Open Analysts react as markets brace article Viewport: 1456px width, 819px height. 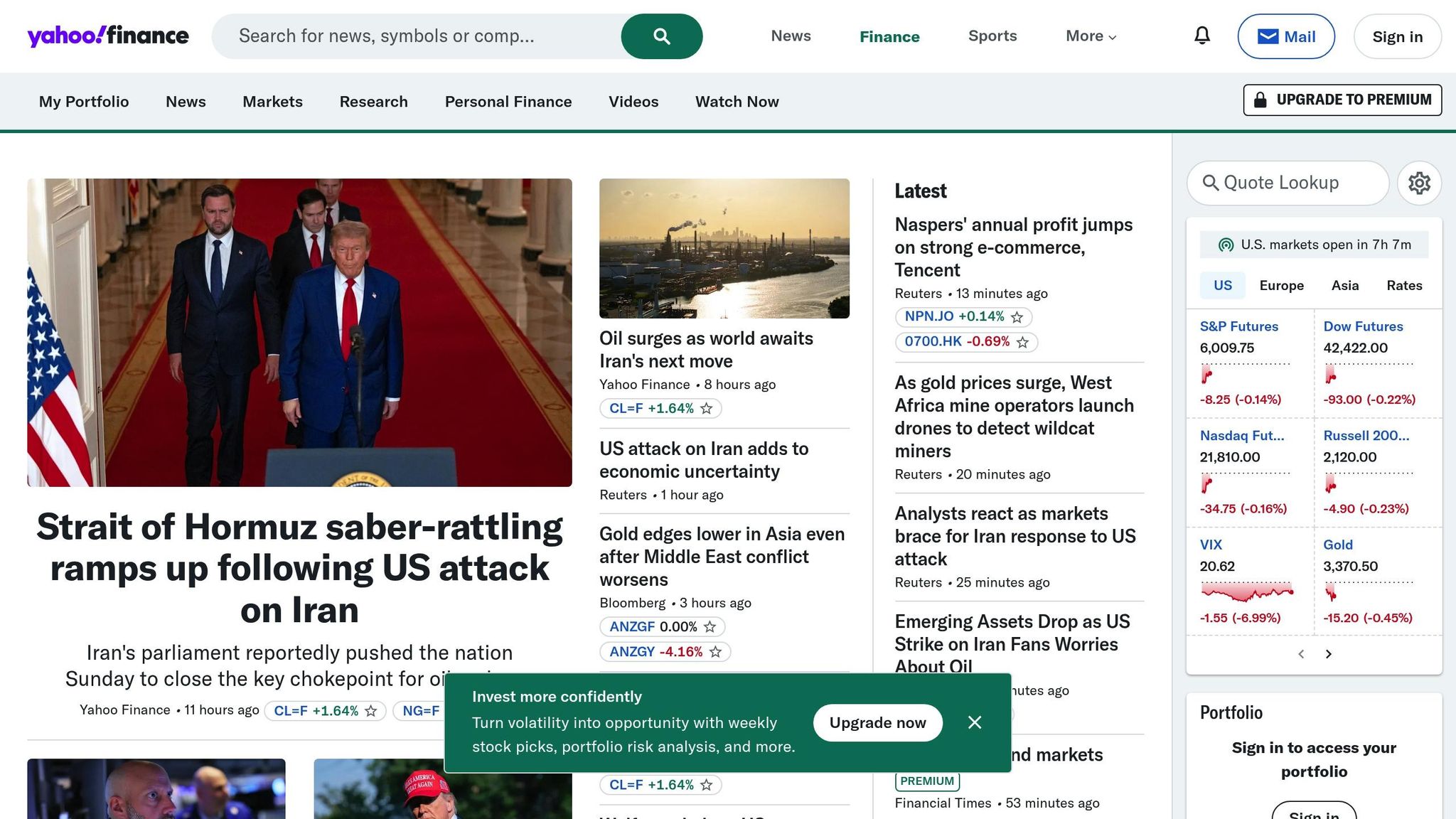1015,536
